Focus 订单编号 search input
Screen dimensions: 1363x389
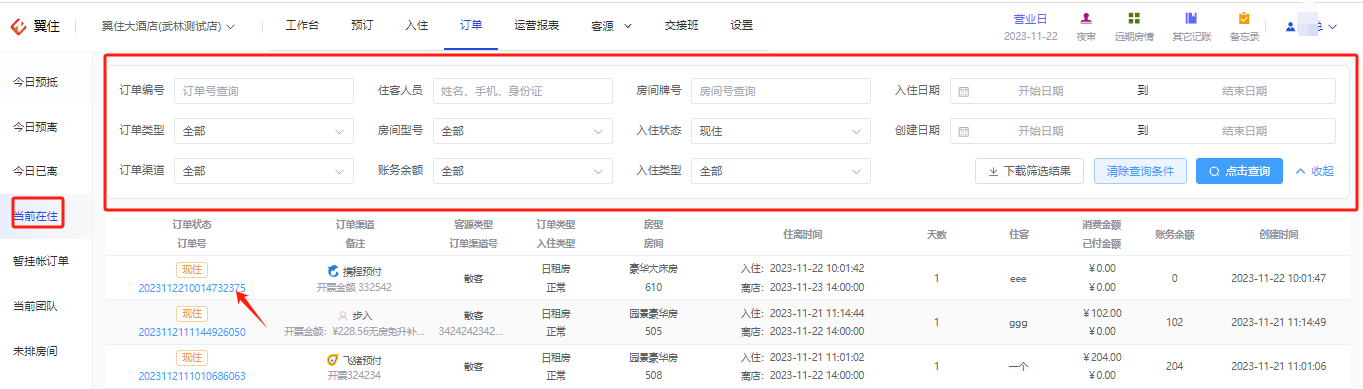point(264,91)
